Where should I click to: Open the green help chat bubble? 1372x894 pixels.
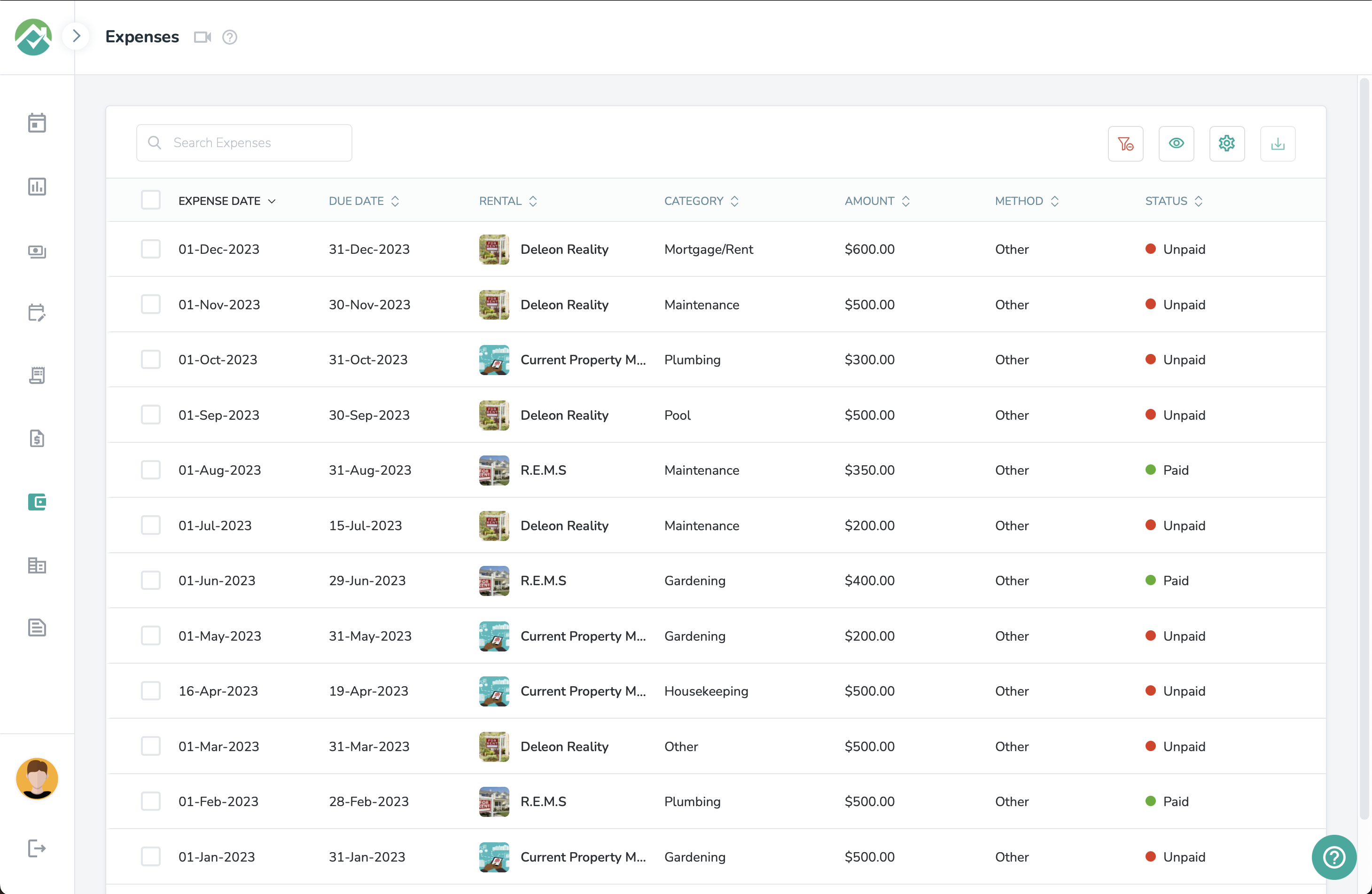[1333, 857]
